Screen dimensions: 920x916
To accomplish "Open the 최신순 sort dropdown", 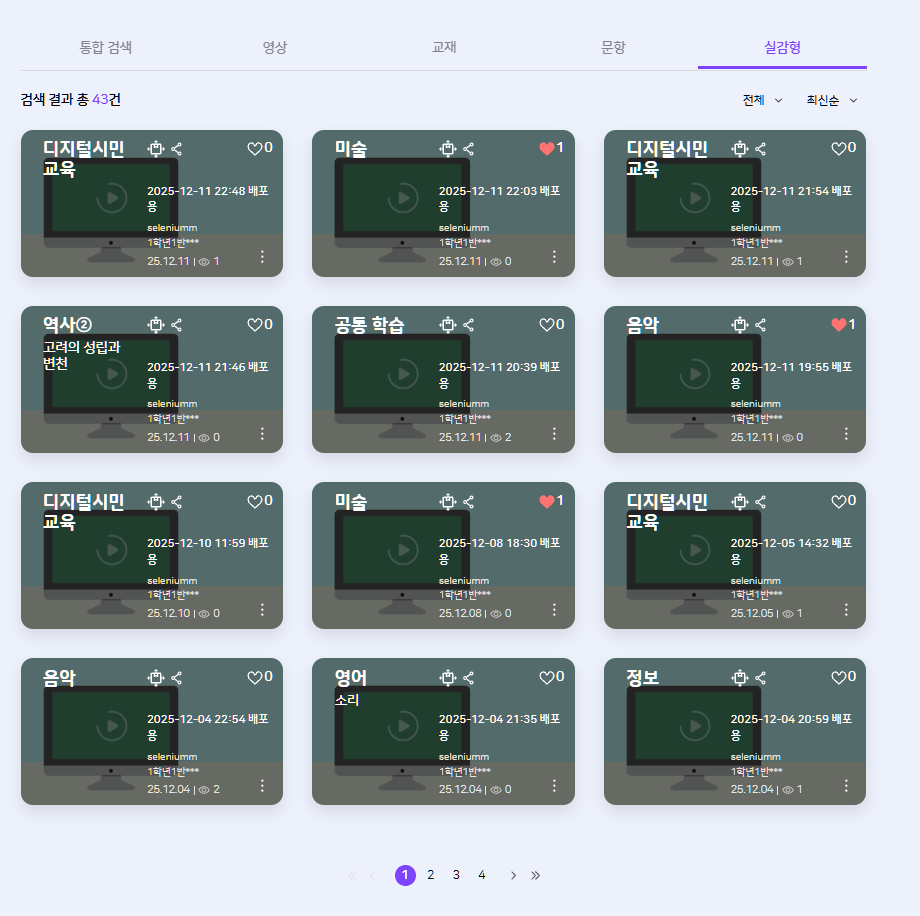I will tap(831, 100).
